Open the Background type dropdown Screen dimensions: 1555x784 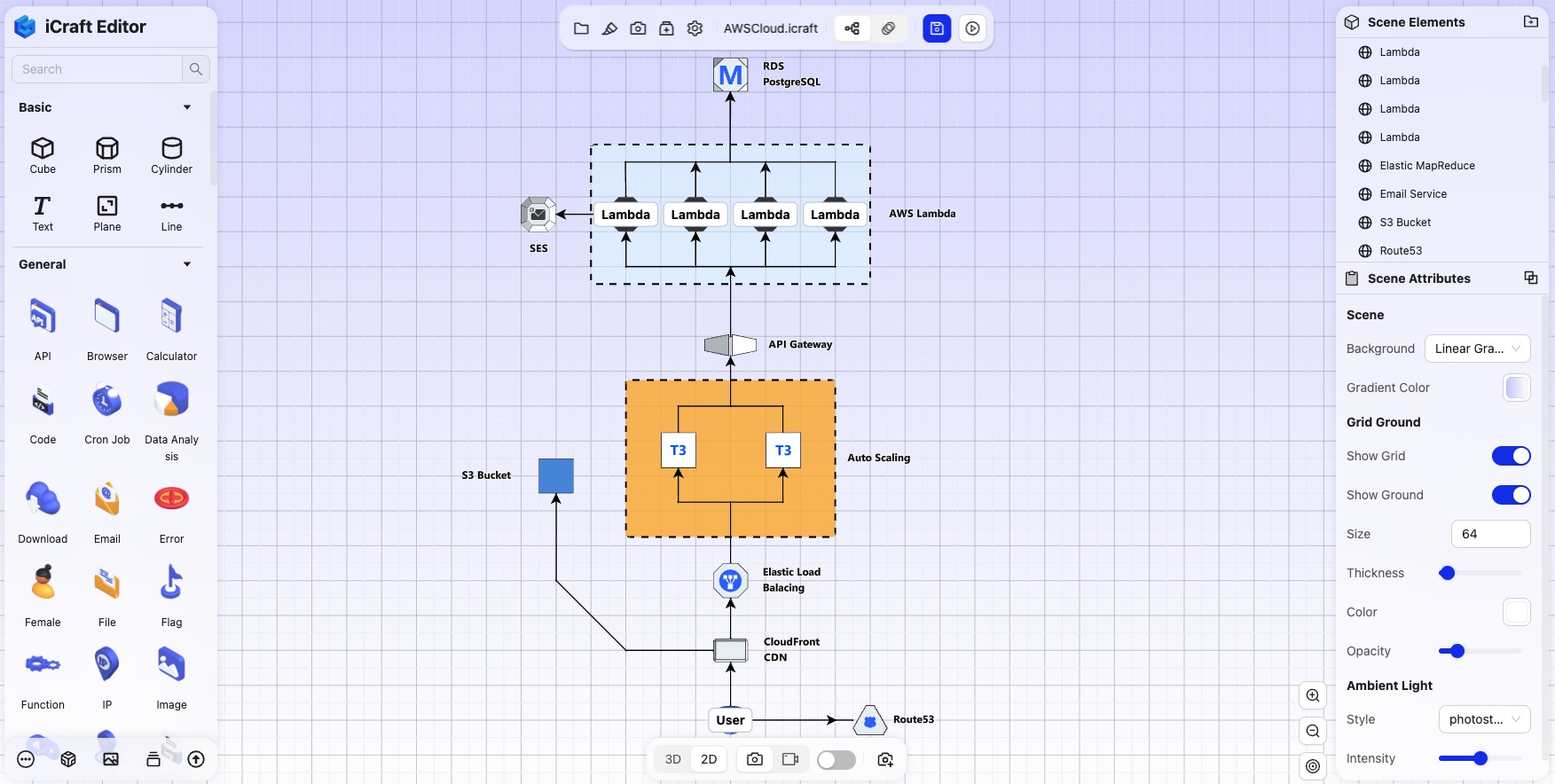(x=1478, y=349)
